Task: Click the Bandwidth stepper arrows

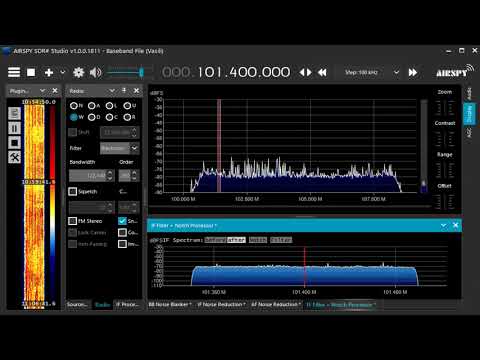Action: click(110, 175)
